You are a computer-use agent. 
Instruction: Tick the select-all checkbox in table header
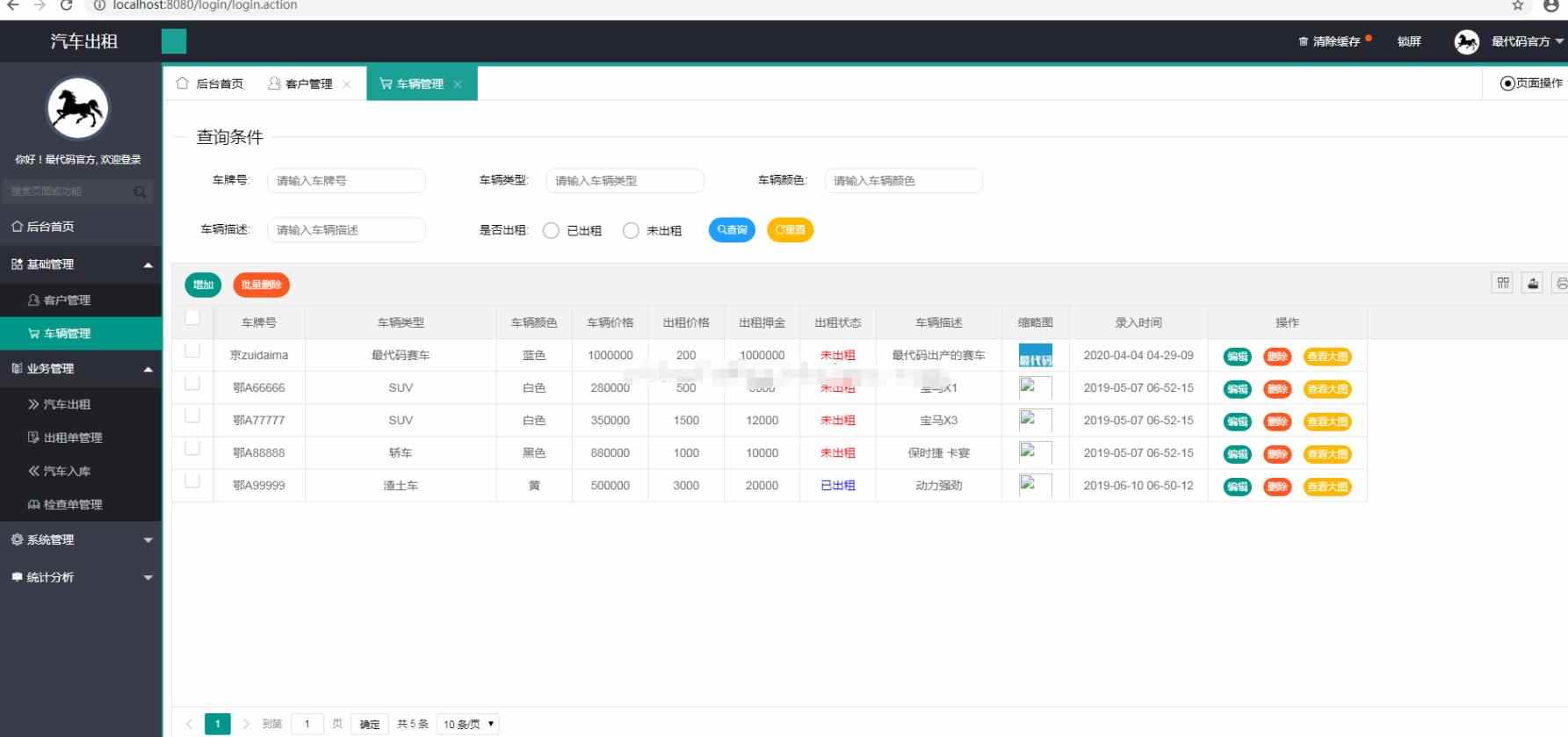tap(192, 317)
